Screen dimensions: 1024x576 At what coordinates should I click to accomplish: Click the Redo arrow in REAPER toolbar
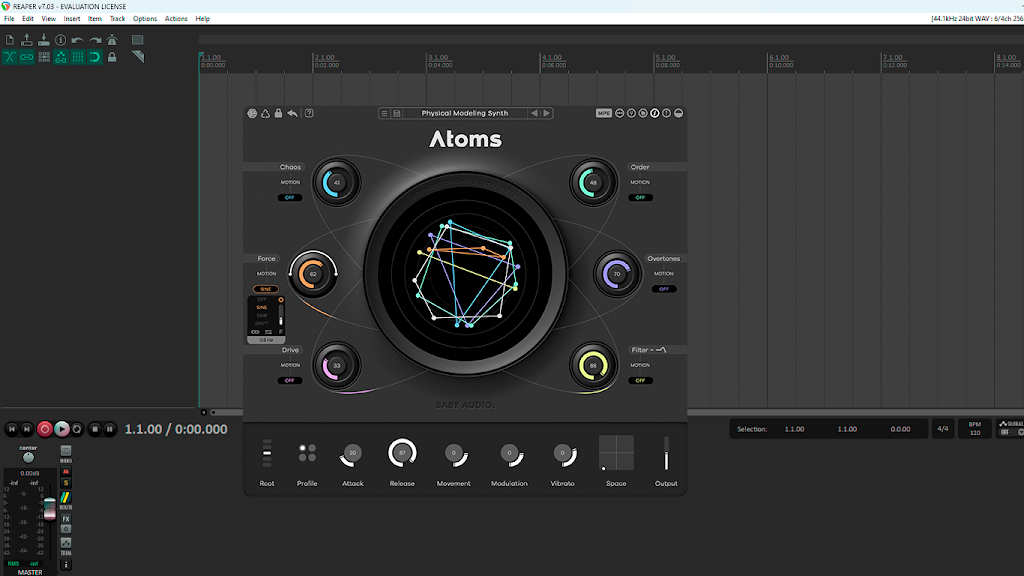(95, 40)
